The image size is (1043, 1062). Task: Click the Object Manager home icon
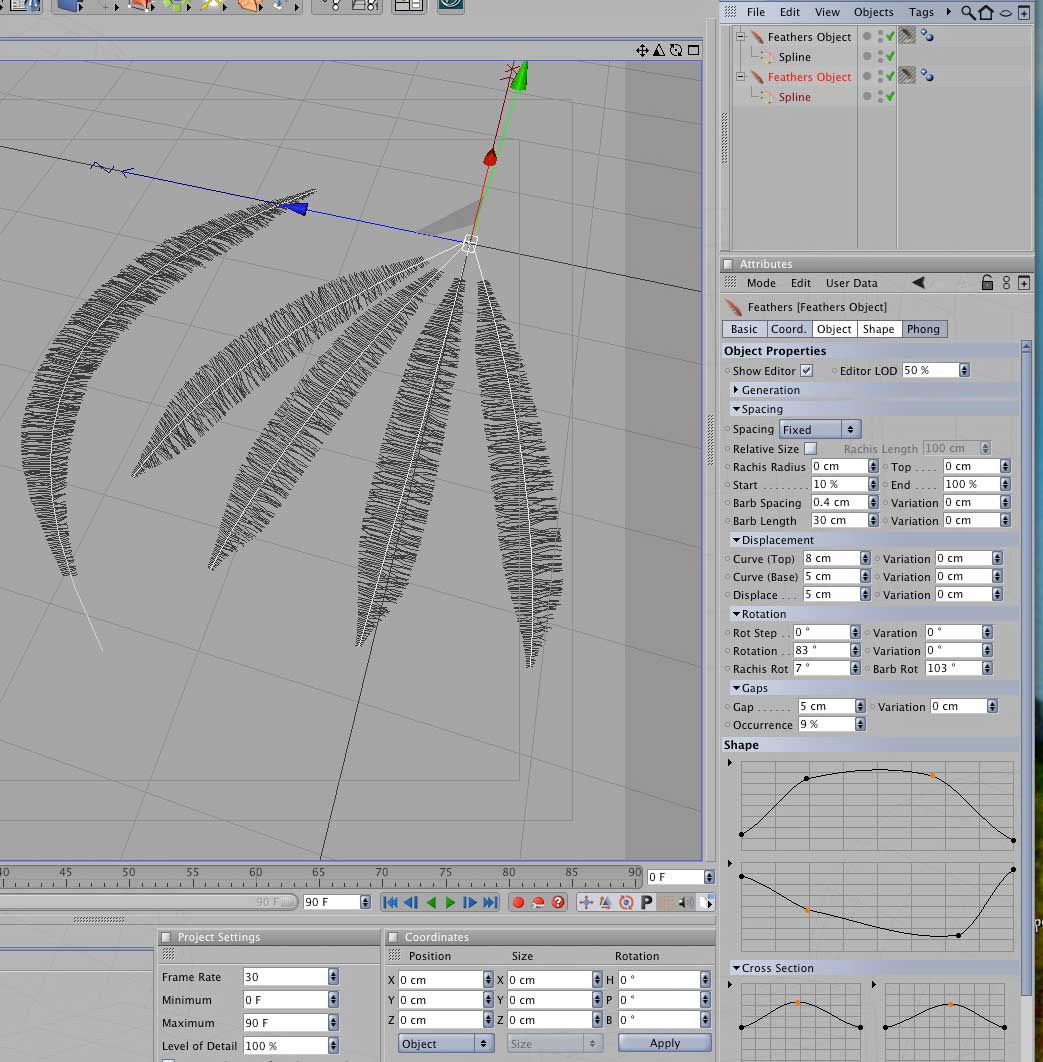987,12
